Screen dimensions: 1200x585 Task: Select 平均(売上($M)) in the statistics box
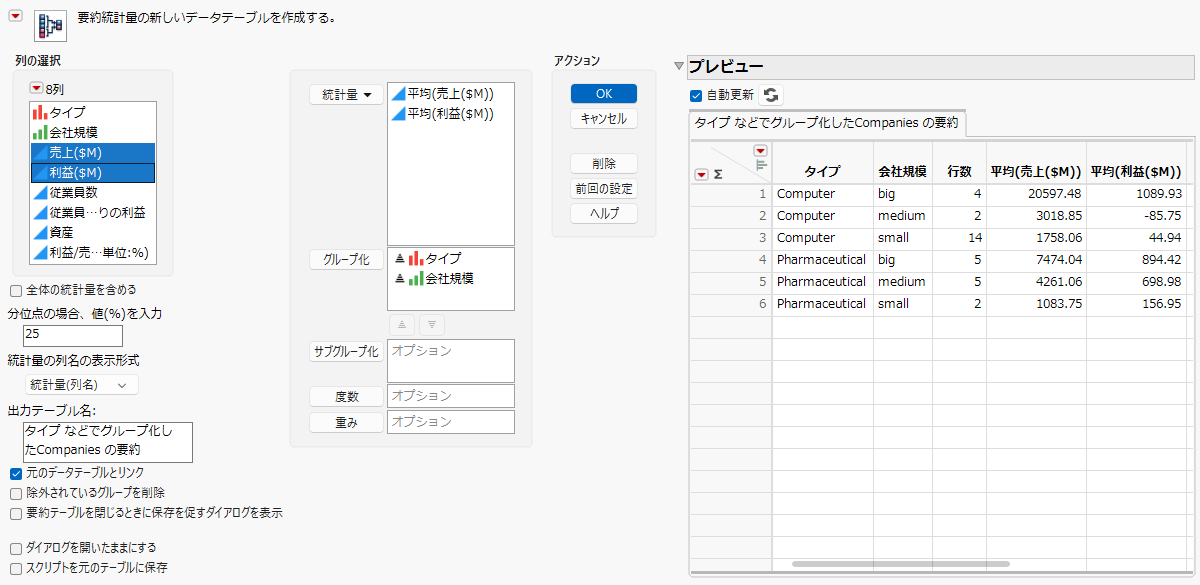(x=450, y=94)
